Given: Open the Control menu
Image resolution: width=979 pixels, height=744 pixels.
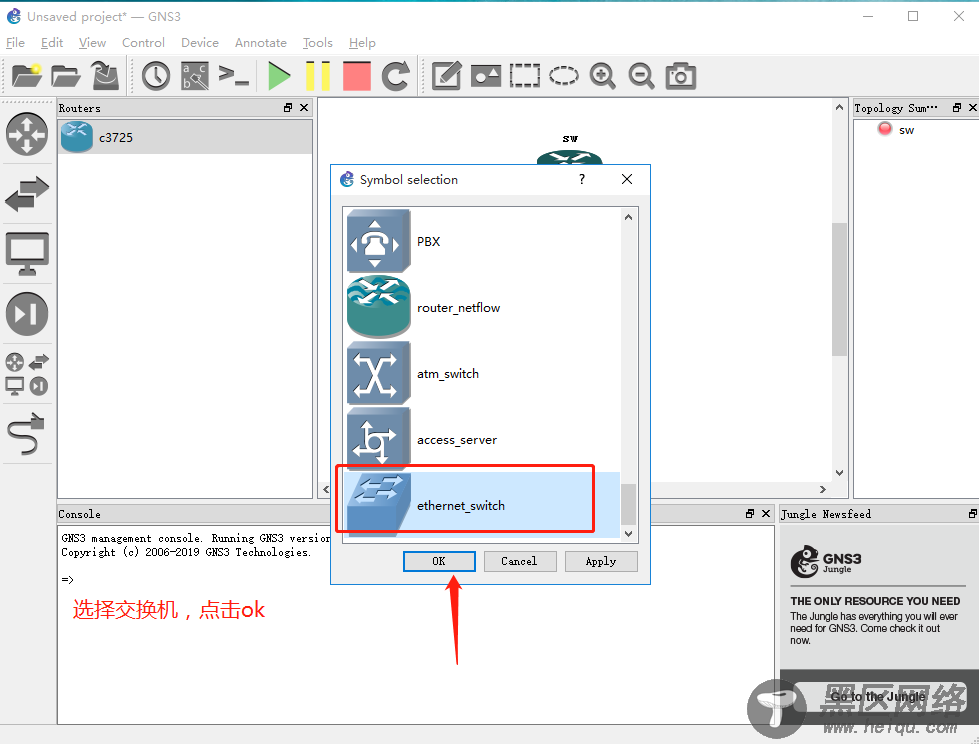Looking at the screenshot, I should point(144,42).
